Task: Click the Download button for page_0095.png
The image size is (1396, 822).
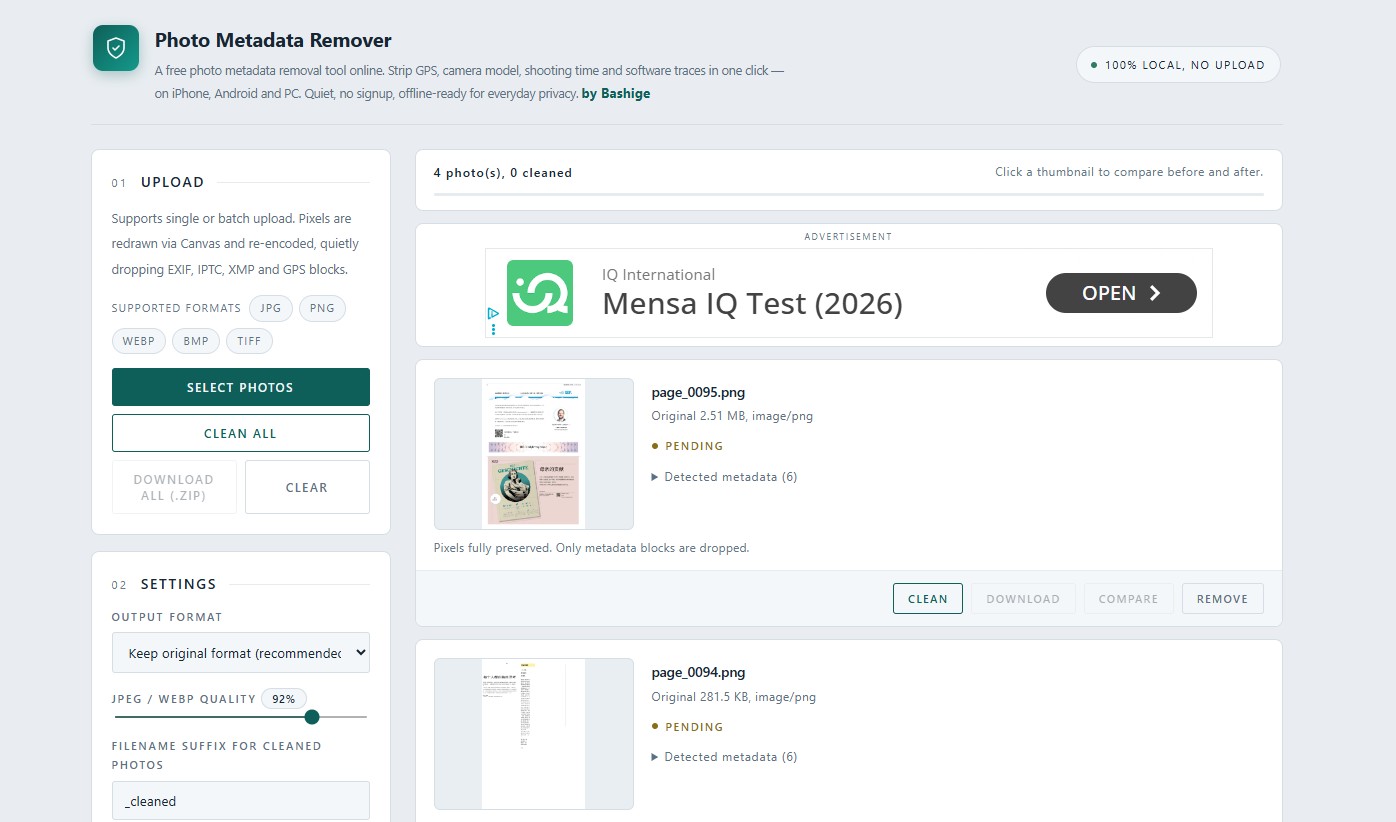Action: tap(1023, 599)
